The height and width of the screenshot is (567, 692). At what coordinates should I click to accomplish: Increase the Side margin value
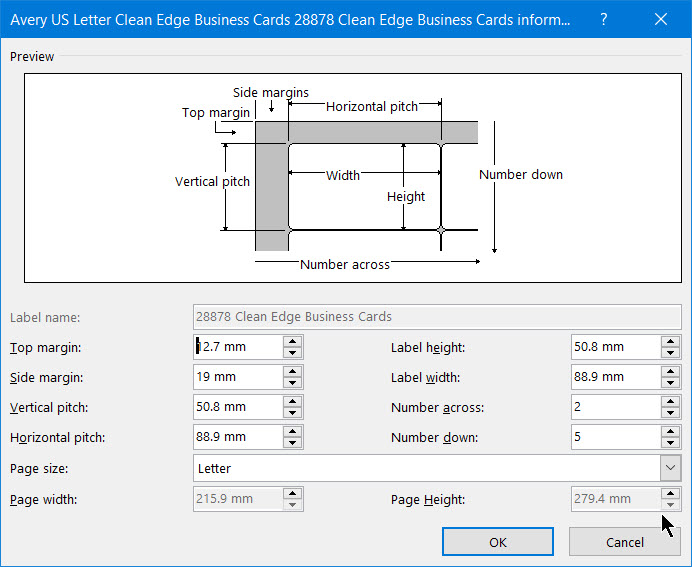click(x=292, y=371)
